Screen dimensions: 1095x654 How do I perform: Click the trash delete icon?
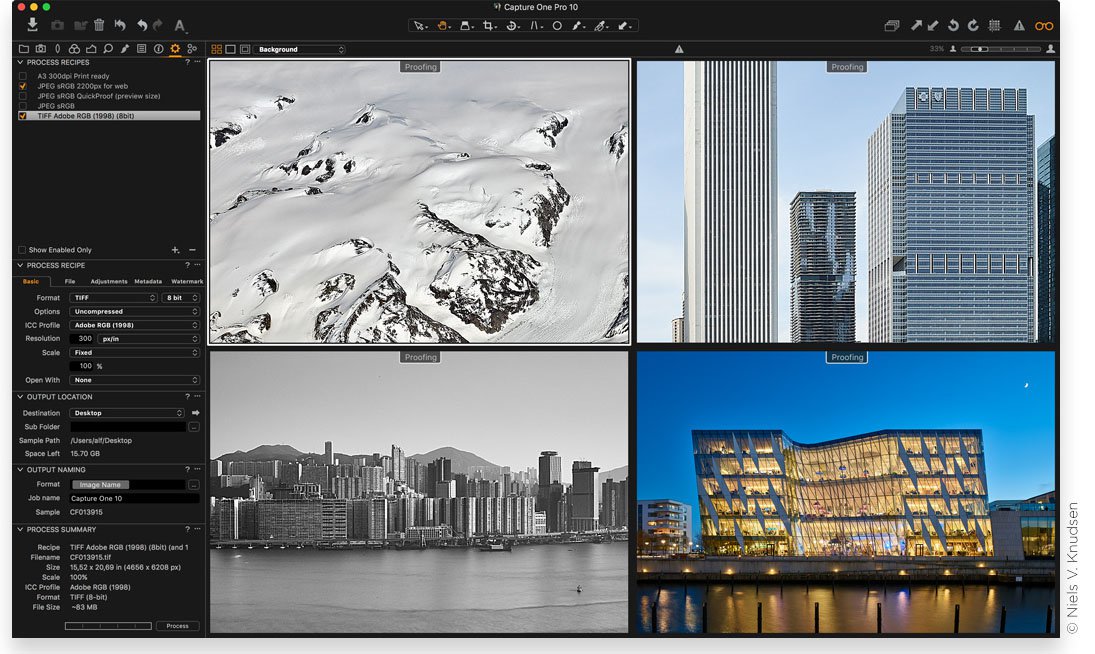pos(99,25)
